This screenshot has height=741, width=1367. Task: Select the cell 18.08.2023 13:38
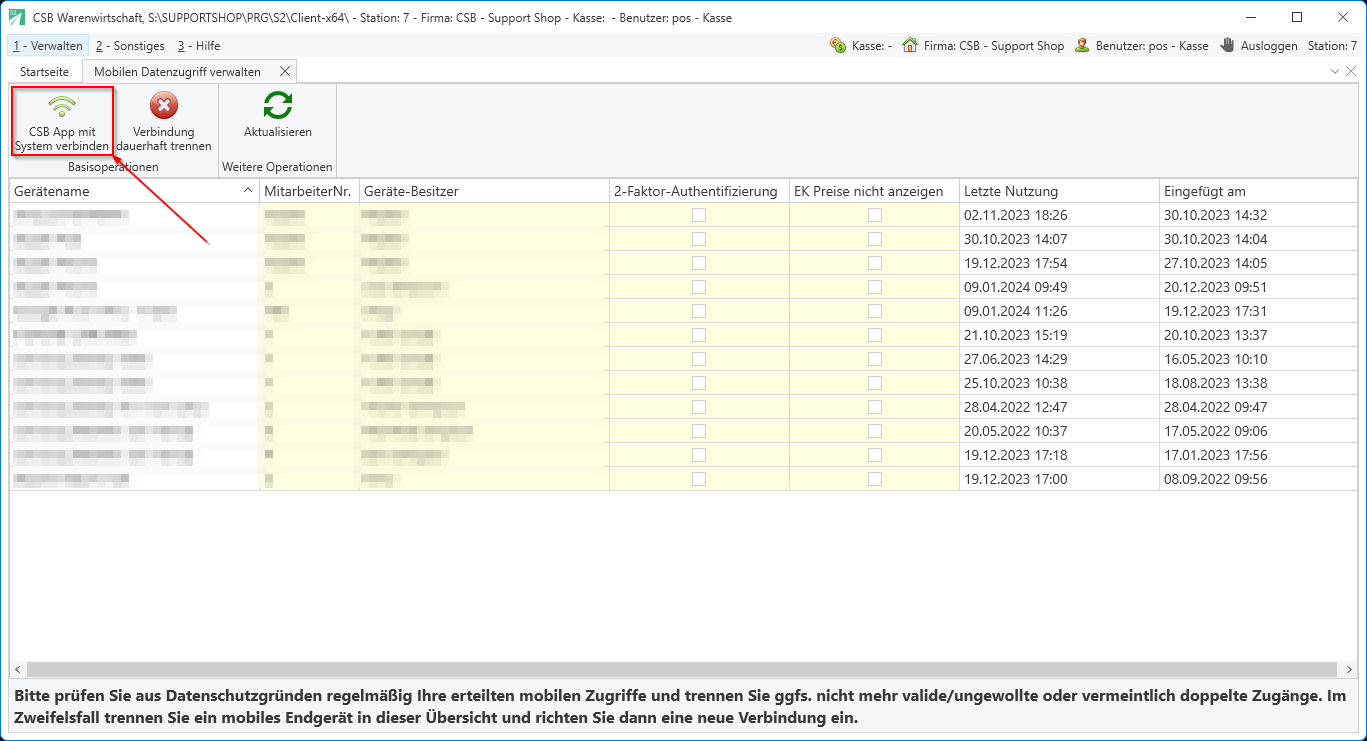point(1258,383)
